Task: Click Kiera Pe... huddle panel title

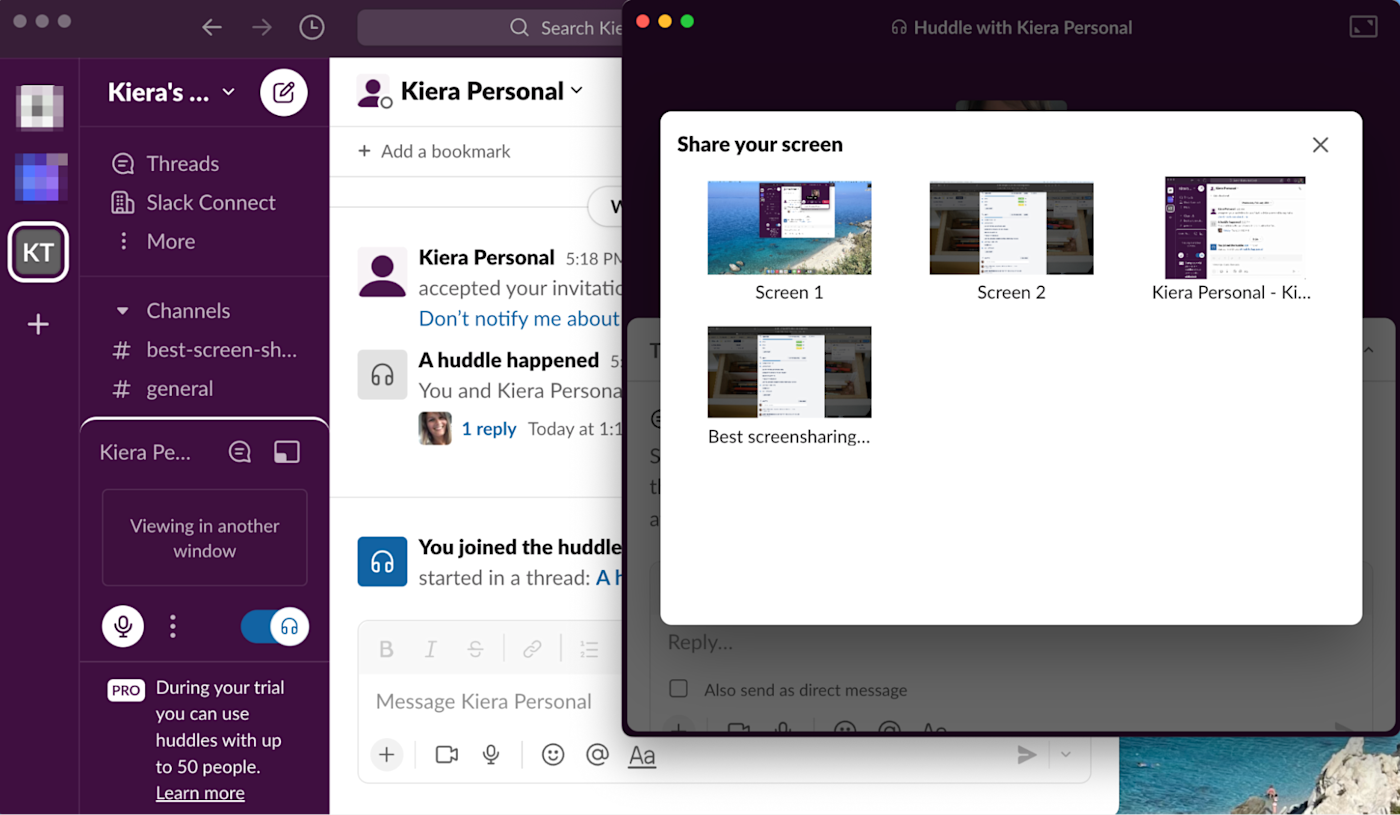Action: point(145,452)
